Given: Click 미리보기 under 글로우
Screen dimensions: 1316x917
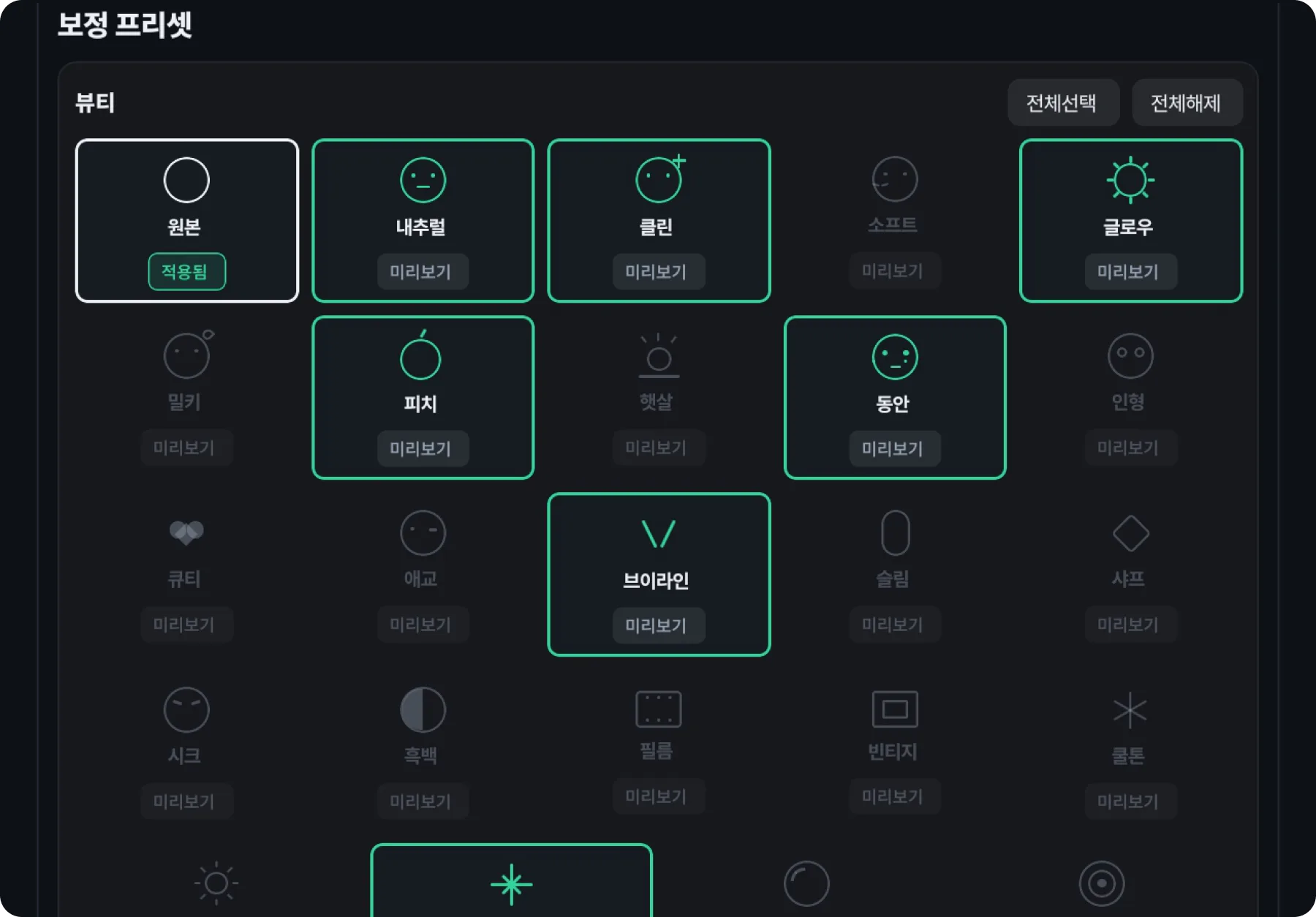Looking at the screenshot, I should [x=1130, y=272].
